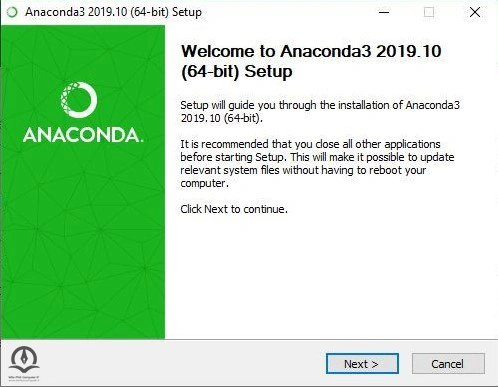Screen dimensions: 498x387
Task: Click the 'It is recommended that you close' paragraph
Action: point(317,163)
